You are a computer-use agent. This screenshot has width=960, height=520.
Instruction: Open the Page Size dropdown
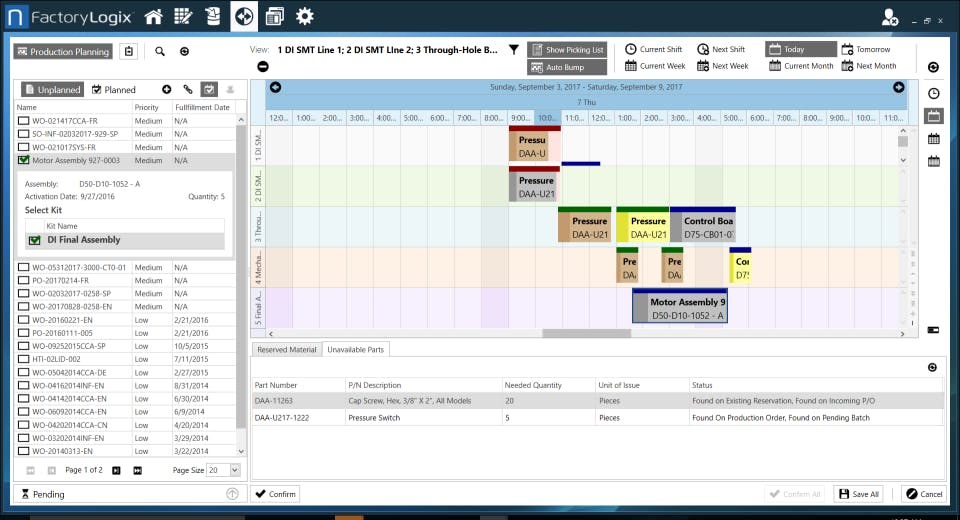click(x=234, y=470)
